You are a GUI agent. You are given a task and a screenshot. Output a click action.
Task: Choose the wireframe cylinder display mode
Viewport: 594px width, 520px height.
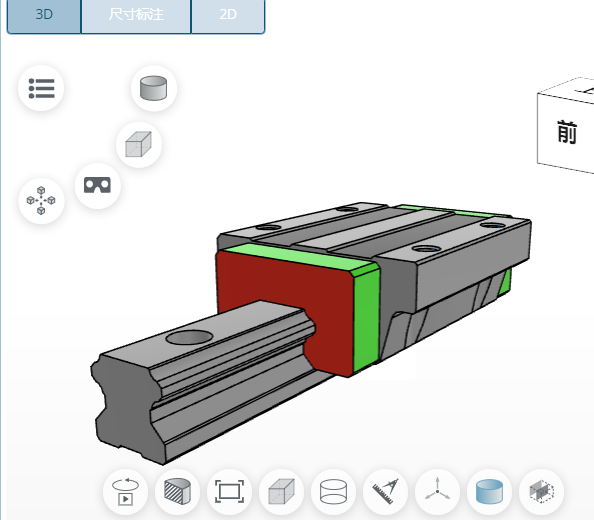[333, 492]
